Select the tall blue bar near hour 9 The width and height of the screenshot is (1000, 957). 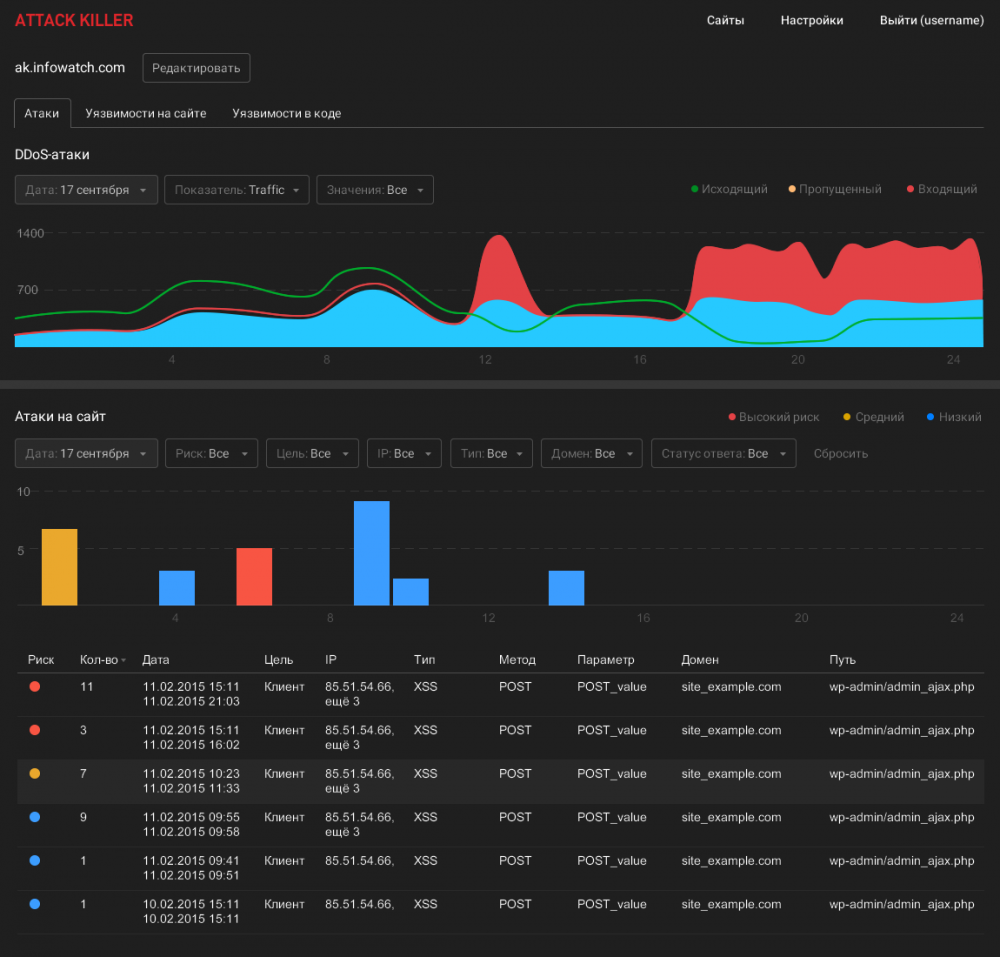point(371,553)
